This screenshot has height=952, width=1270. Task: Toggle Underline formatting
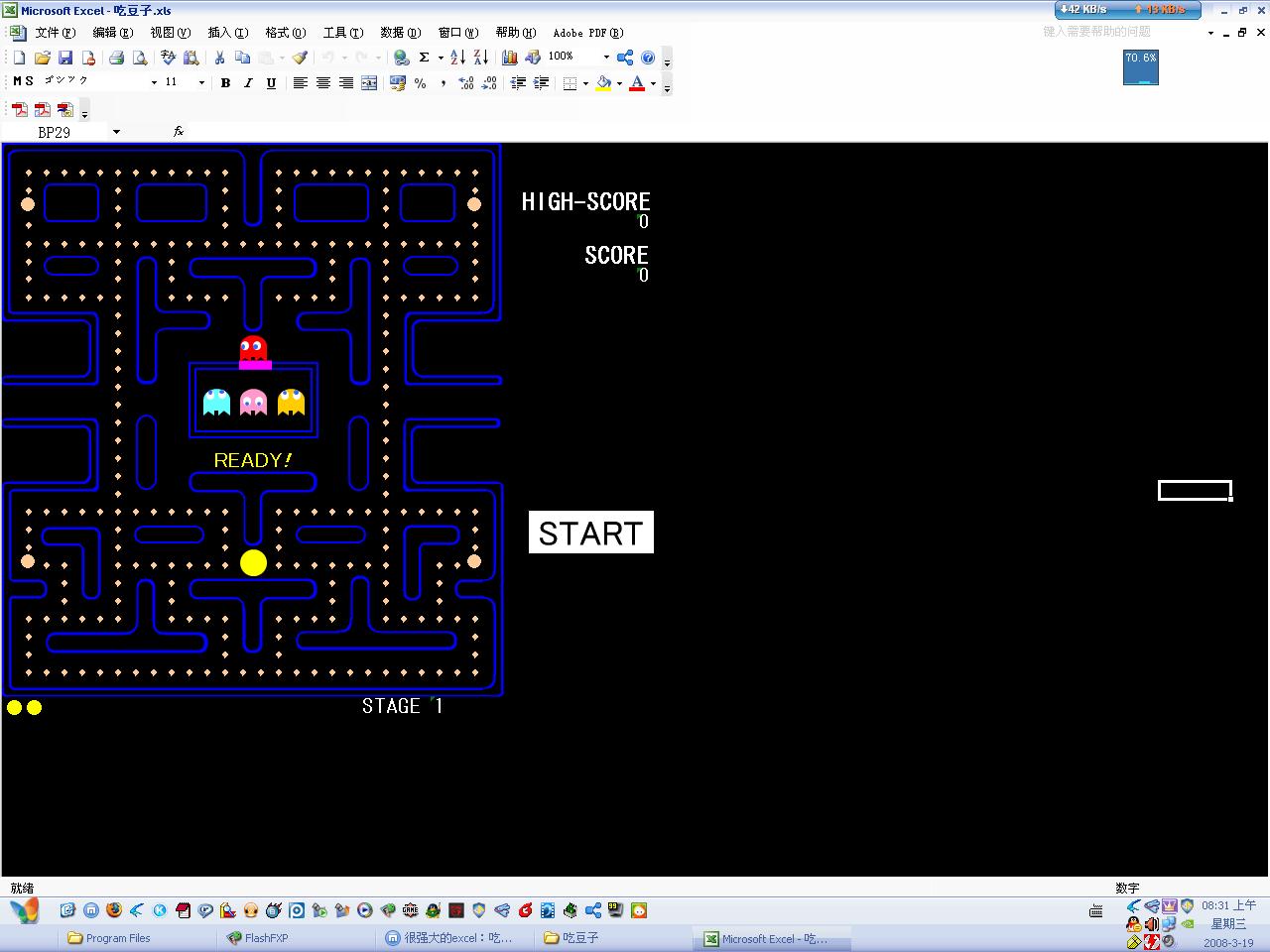tap(271, 83)
